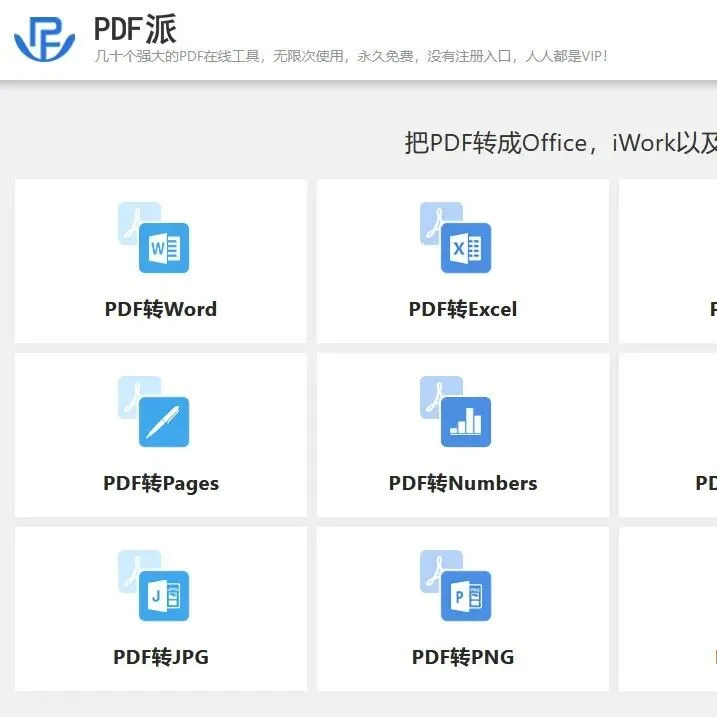717x717 pixels.
Task: Click the PDF转Excel icon
Action: pyautogui.click(x=455, y=238)
